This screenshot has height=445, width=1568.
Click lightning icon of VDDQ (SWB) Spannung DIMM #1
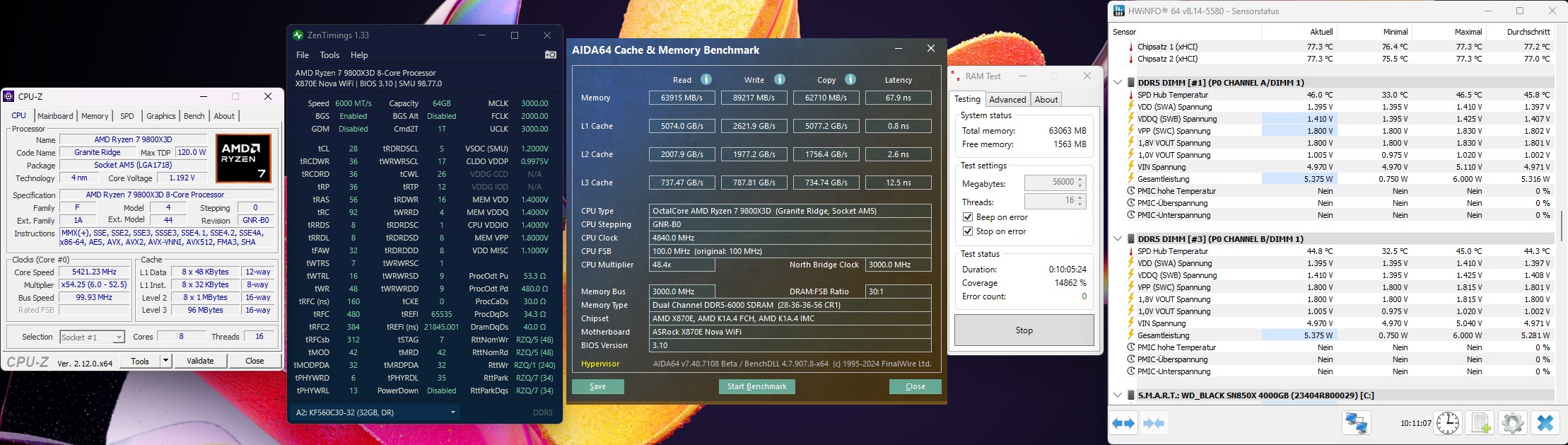[1131, 119]
